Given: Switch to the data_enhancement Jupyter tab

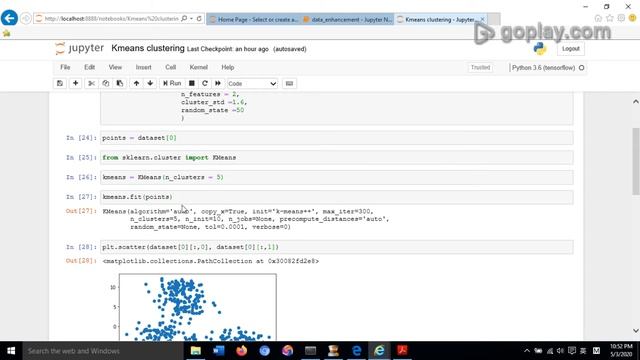Looking at the screenshot, I should pos(347,19).
